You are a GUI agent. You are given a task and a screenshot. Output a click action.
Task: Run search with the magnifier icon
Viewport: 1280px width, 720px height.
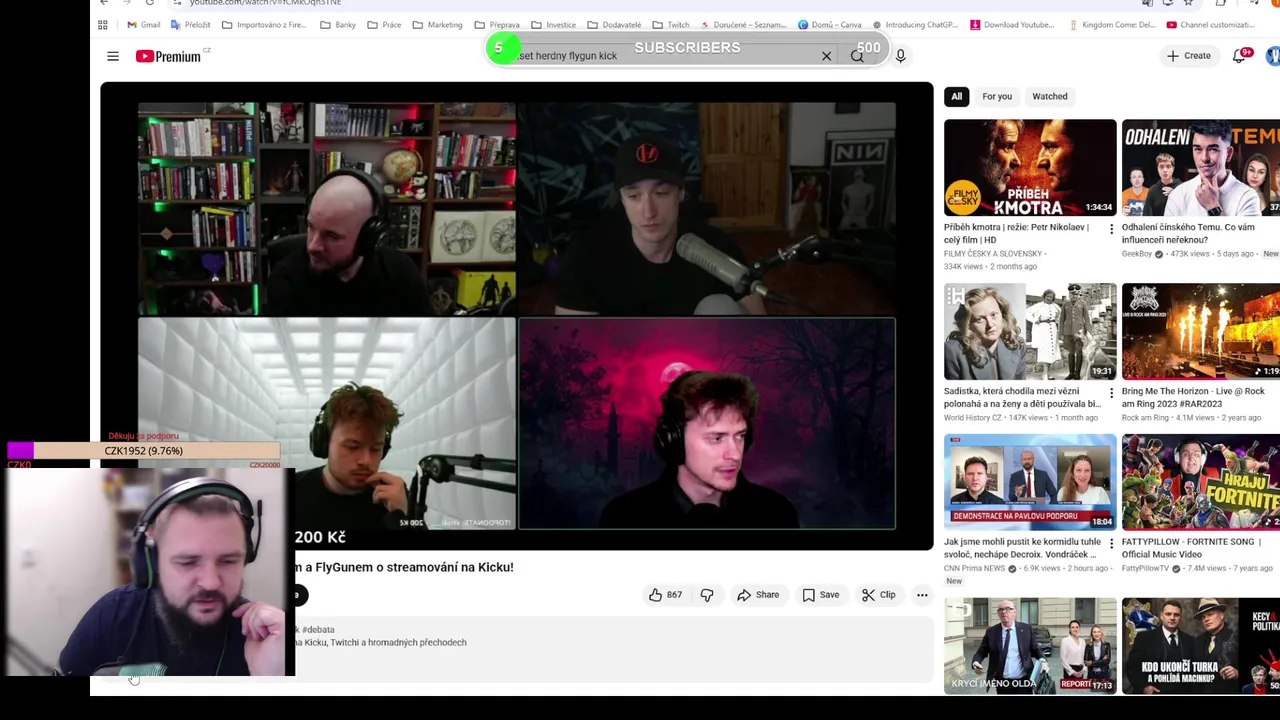click(x=857, y=56)
